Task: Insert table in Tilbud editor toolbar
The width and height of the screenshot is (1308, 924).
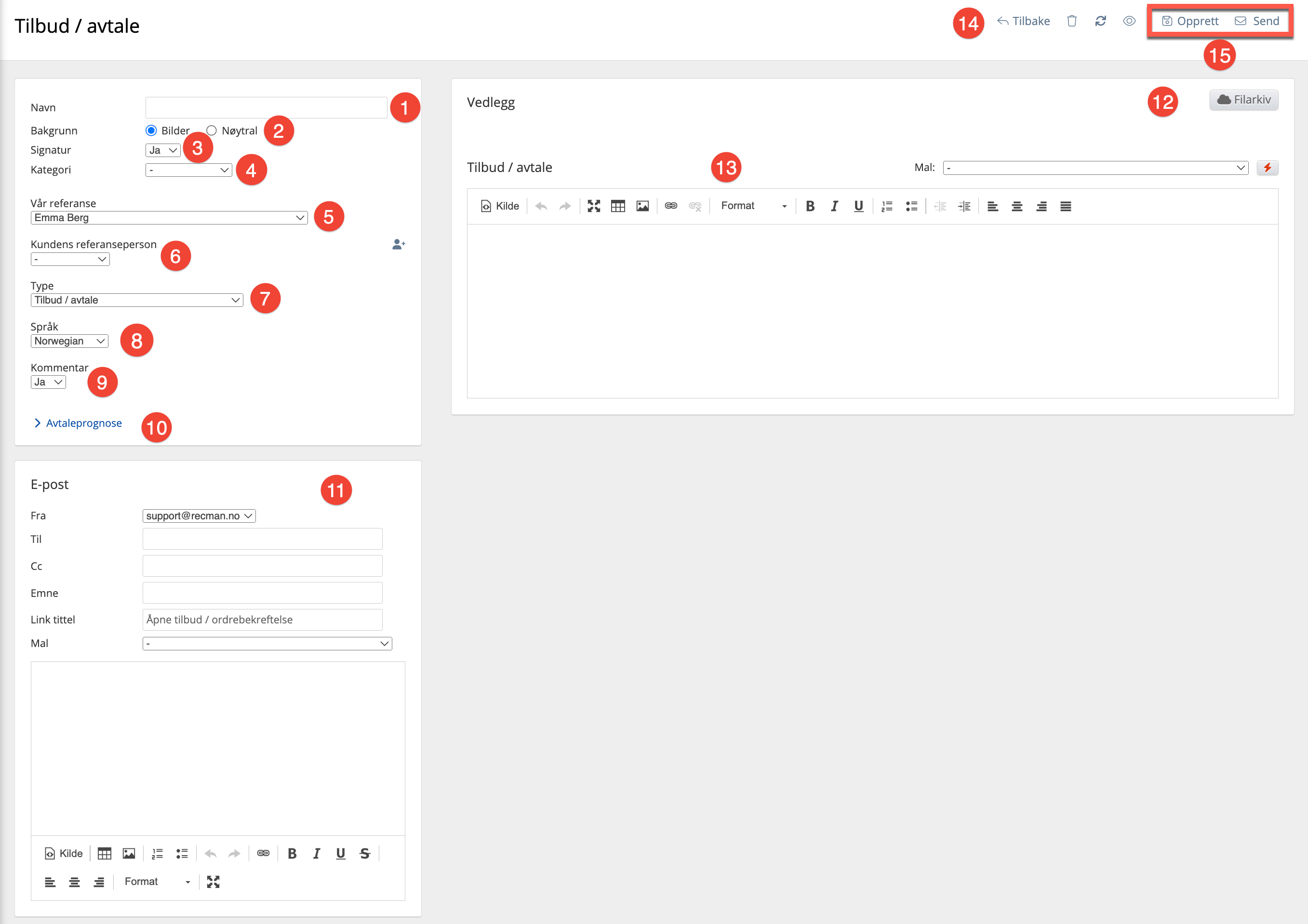Action: click(617, 206)
